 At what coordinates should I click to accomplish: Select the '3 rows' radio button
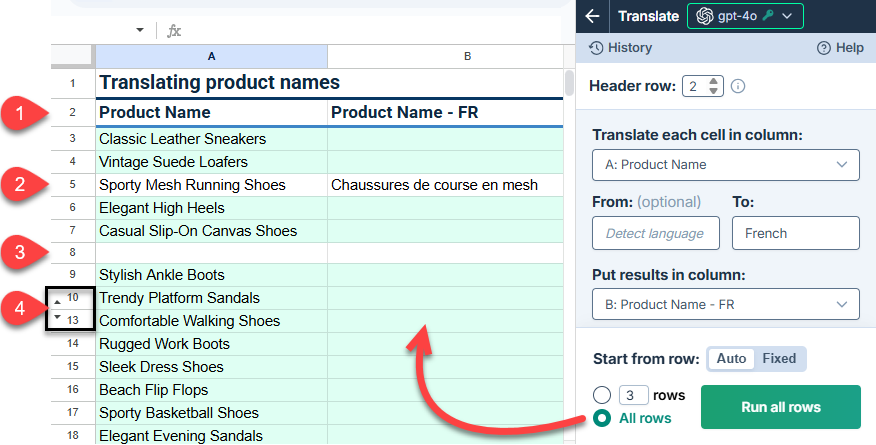click(x=602, y=395)
